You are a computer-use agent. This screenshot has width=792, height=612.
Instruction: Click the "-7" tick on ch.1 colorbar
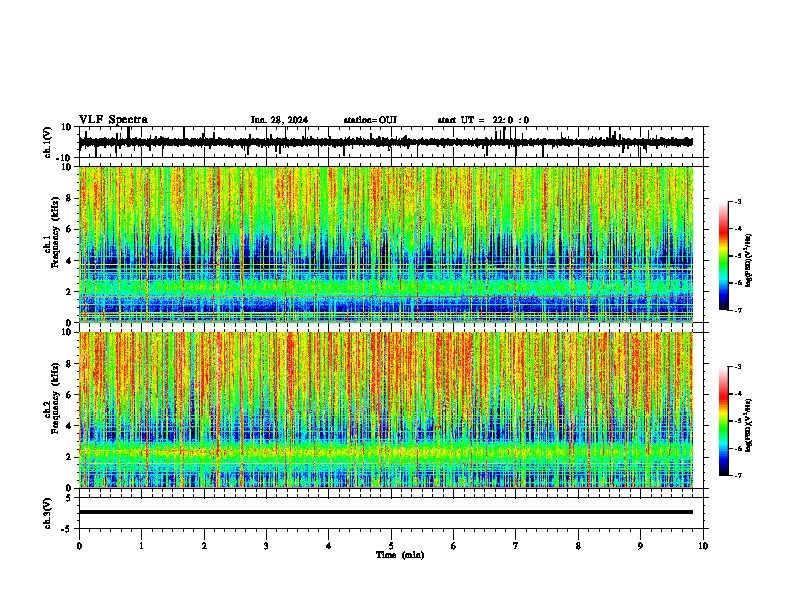click(737, 310)
